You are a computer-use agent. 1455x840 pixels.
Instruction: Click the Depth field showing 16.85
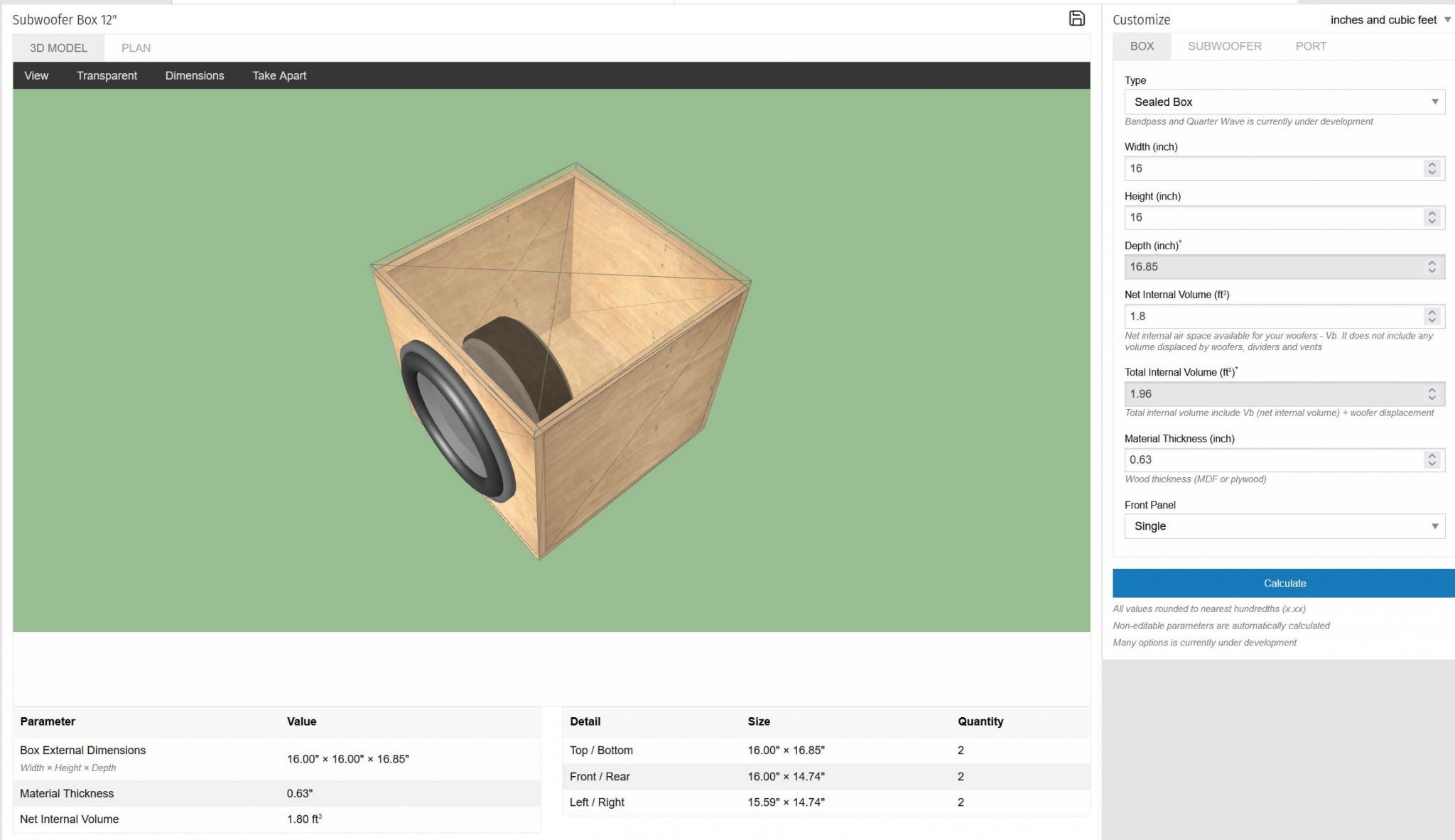1284,267
